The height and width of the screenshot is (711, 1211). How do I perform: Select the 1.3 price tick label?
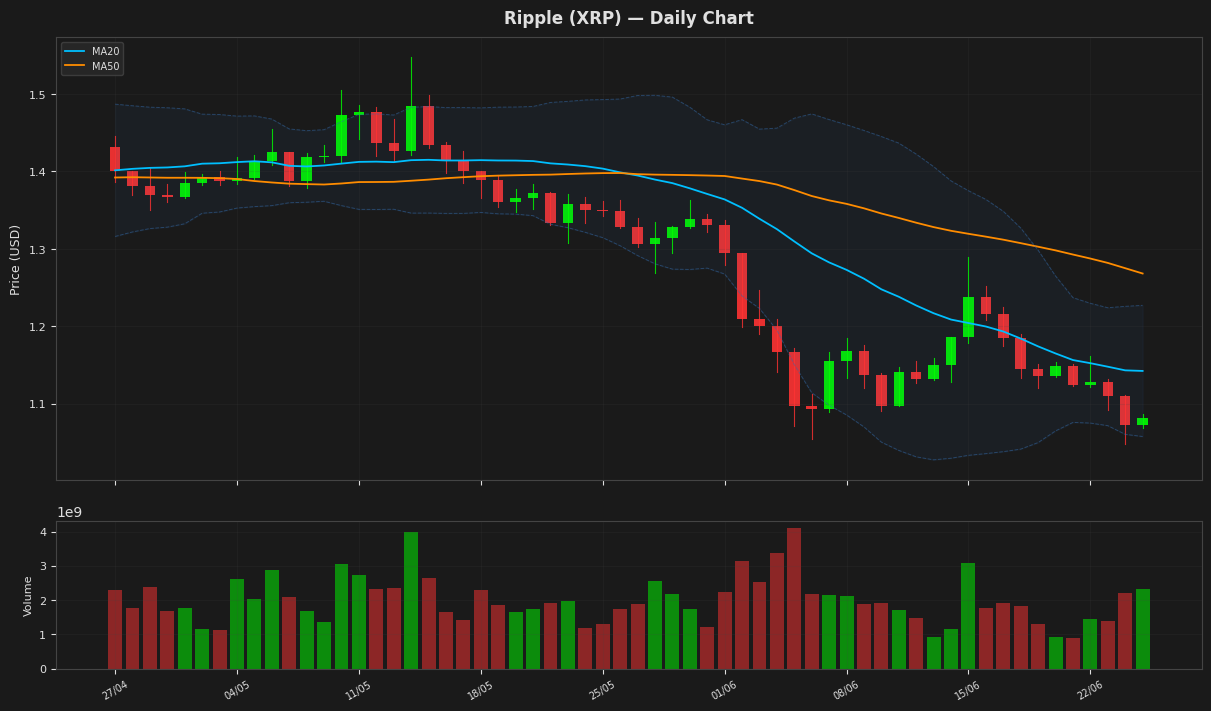(x=38, y=250)
